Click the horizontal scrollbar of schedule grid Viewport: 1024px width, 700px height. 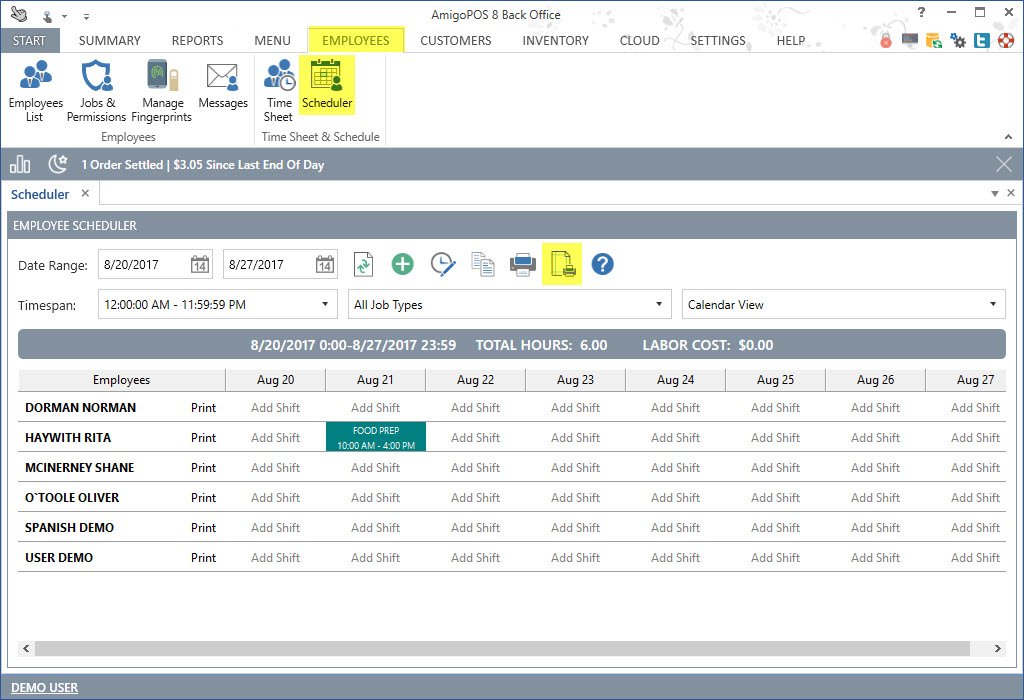tap(500, 649)
